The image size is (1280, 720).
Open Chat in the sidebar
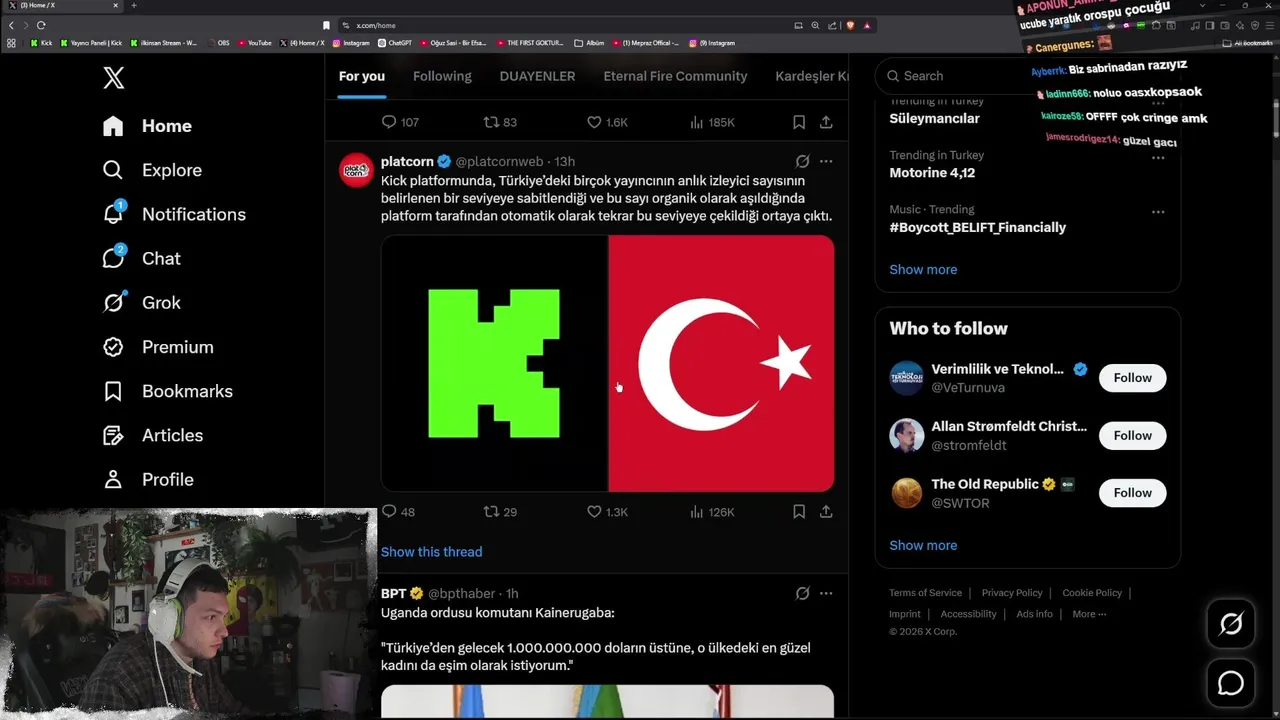click(x=142, y=258)
